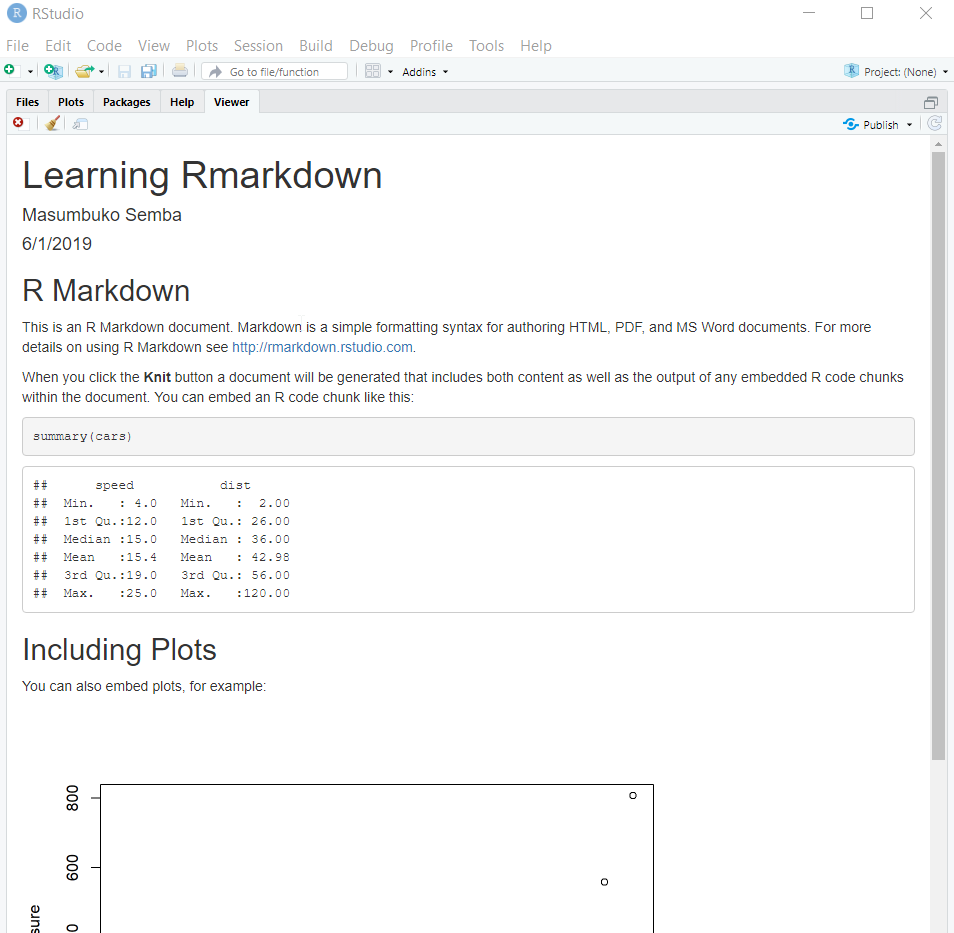Click the Publish button
The width and height of the screenshot is (954, 933).
click(871, 124)
